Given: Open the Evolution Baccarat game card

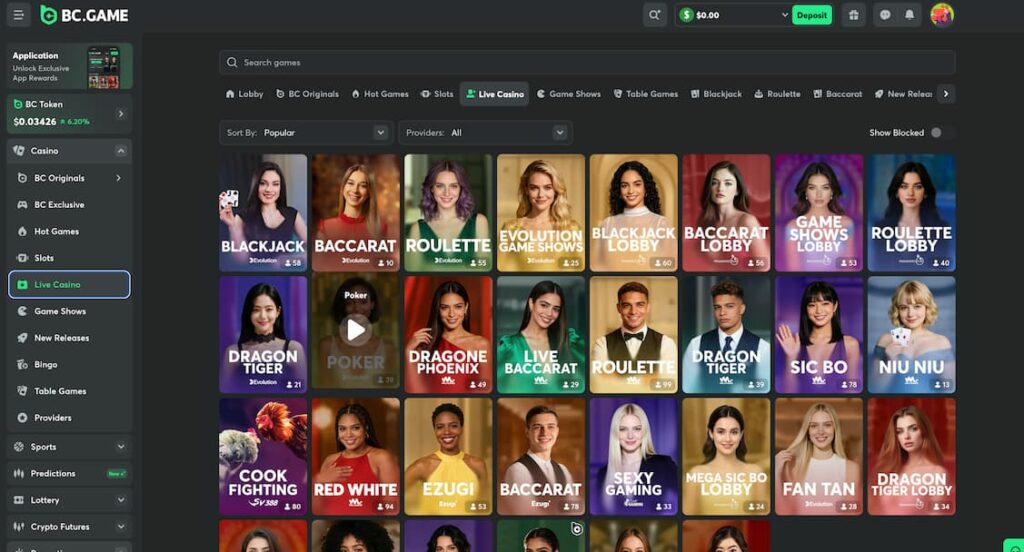Looking at the screenshot, I should tap(356, 213).
